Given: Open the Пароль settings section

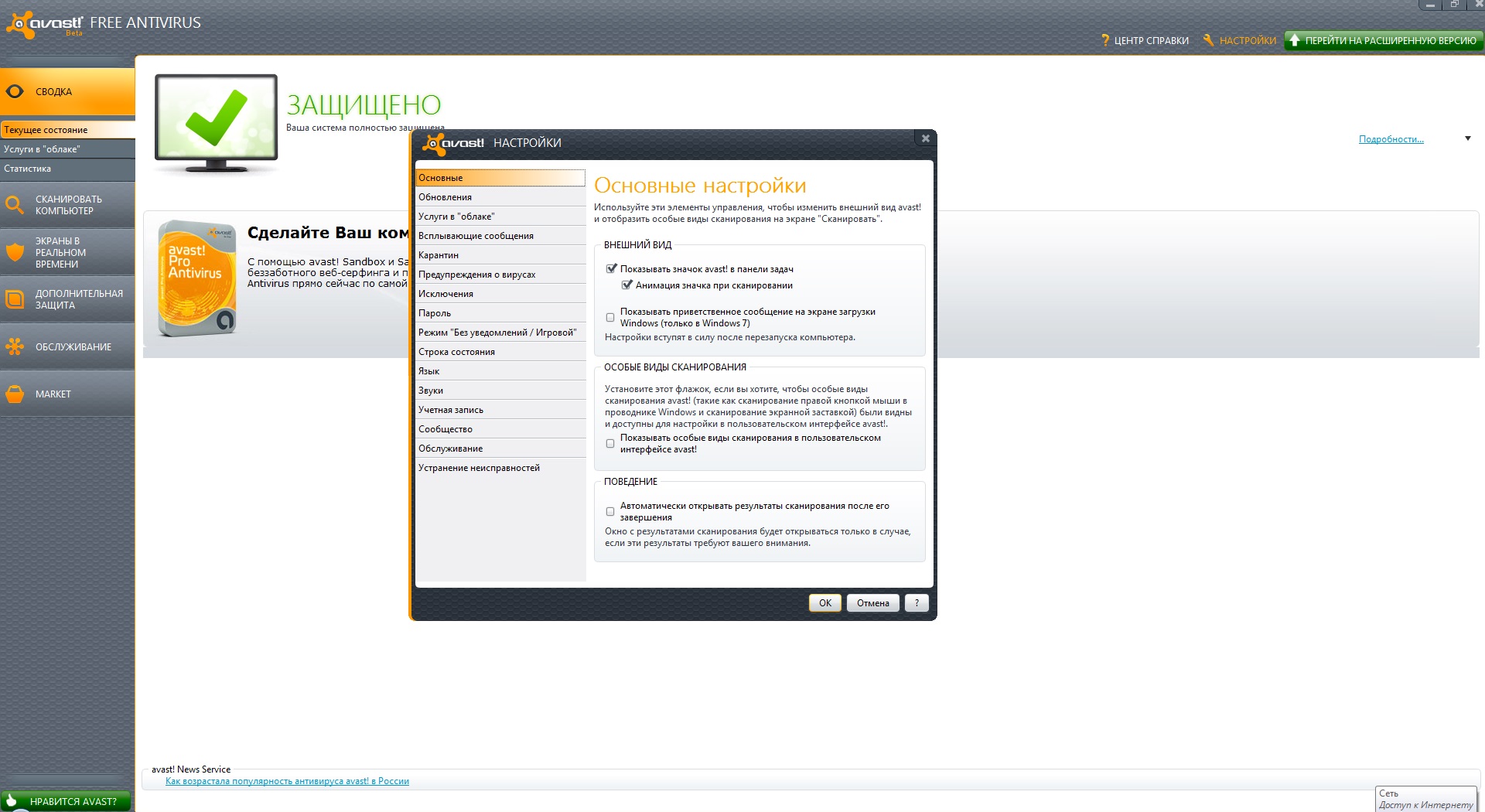Looking at the screenshot, I should pos(500,313).
